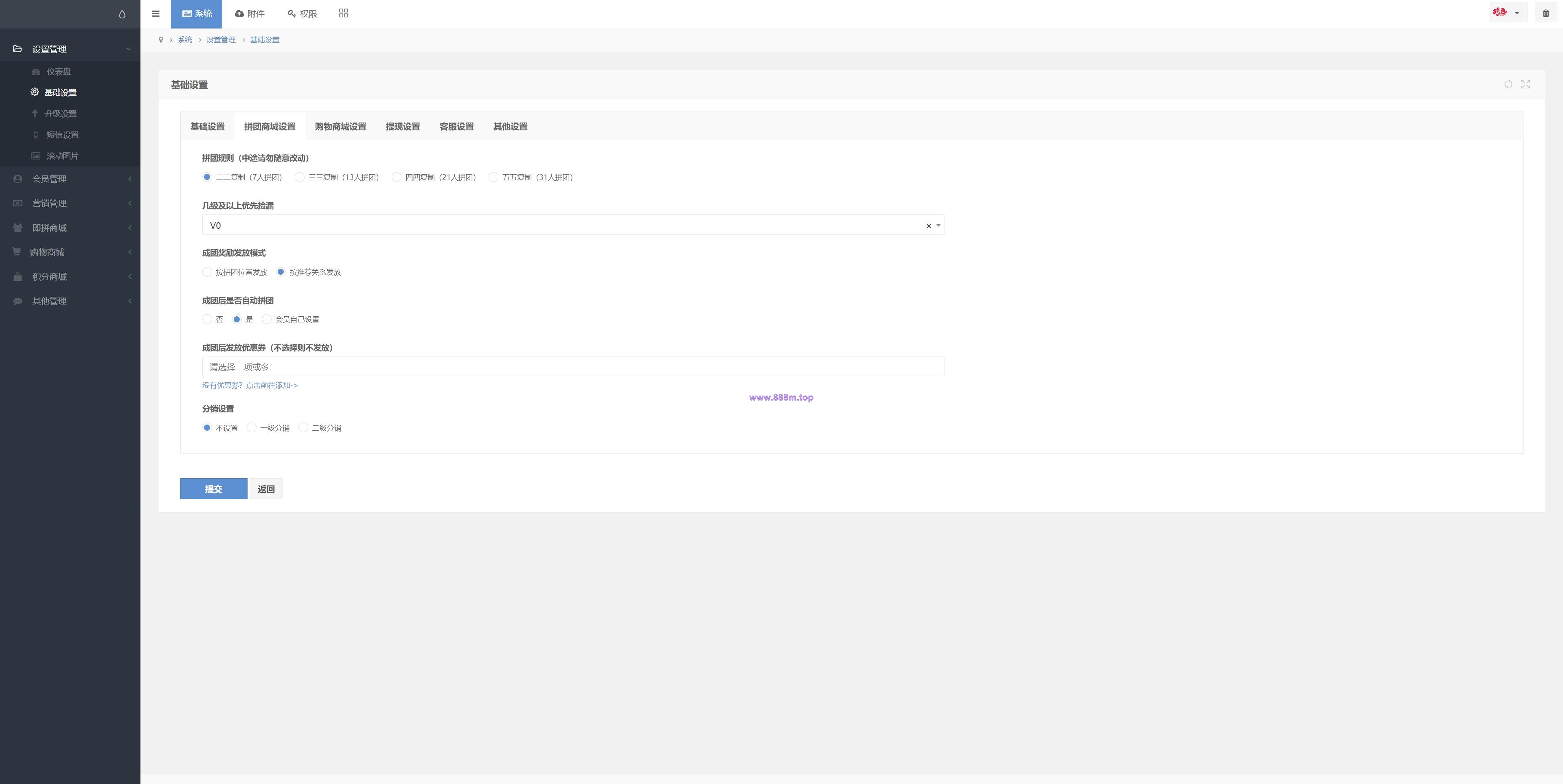Image resolution: width=1563 pixels, height=784 pixels.
Task: Follow the 没有优惠券？点击前往添加 link
Action: tap(250, 385)
